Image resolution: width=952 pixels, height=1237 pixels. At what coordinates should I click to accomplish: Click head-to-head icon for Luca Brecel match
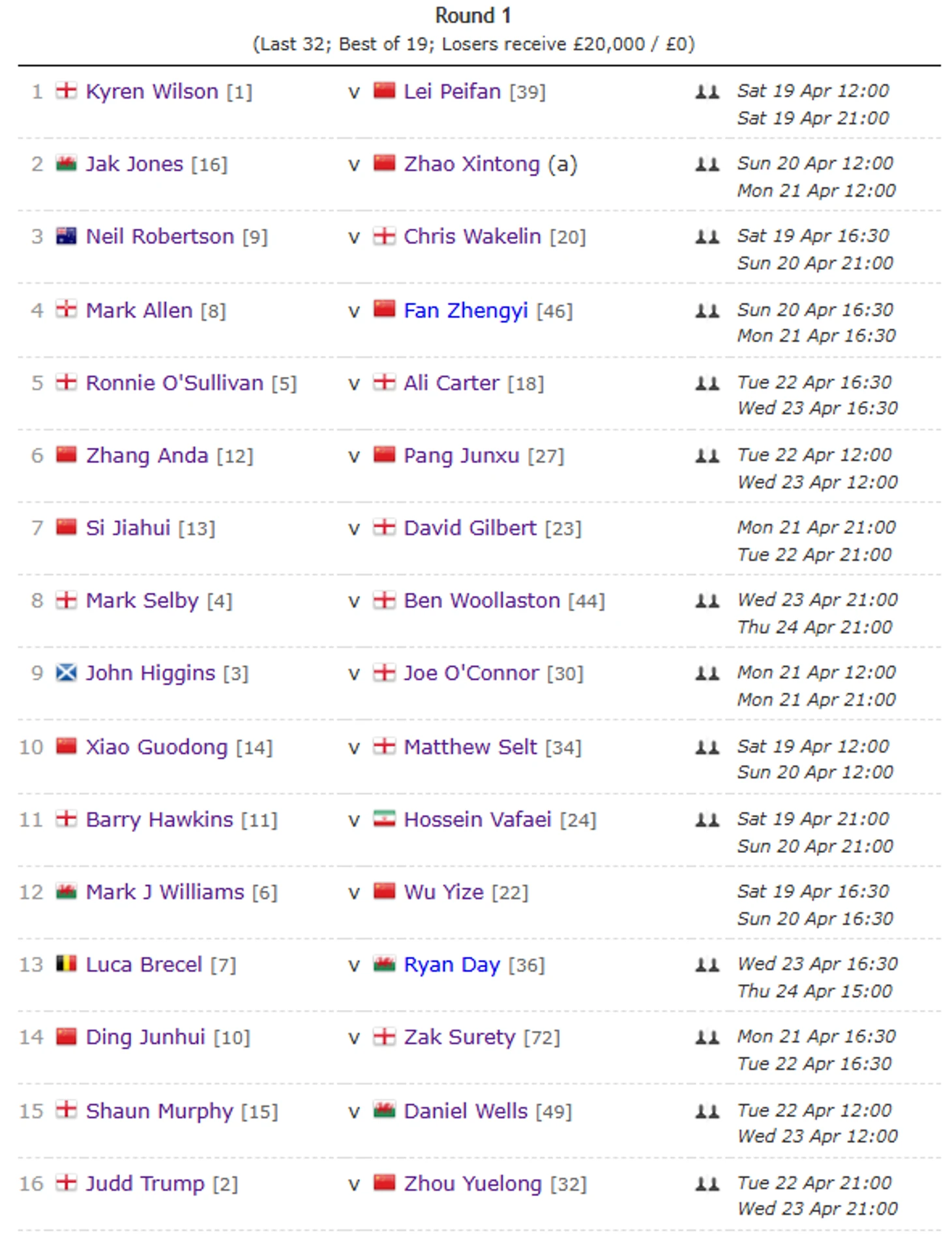(707, 964)
